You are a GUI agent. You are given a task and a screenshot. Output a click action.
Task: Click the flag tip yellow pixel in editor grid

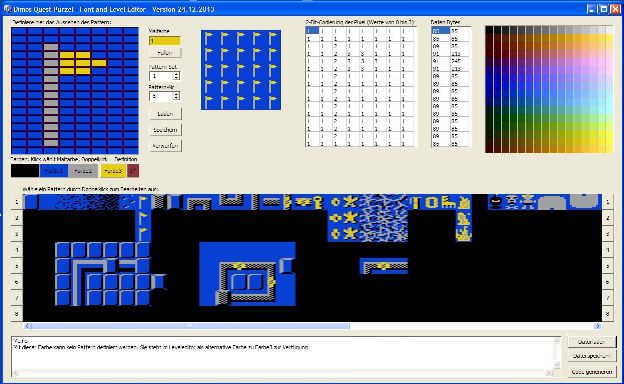(x=99, y=63)
